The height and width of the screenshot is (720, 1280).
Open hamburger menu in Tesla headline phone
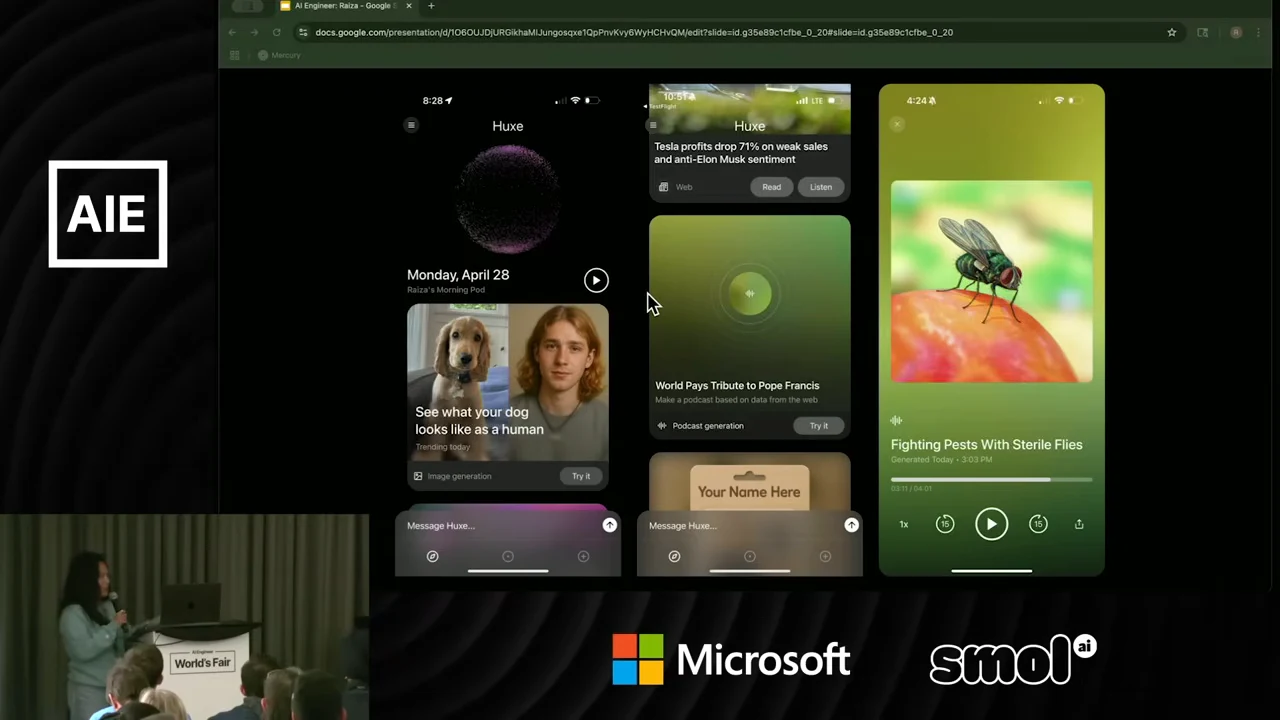point(653,125)
